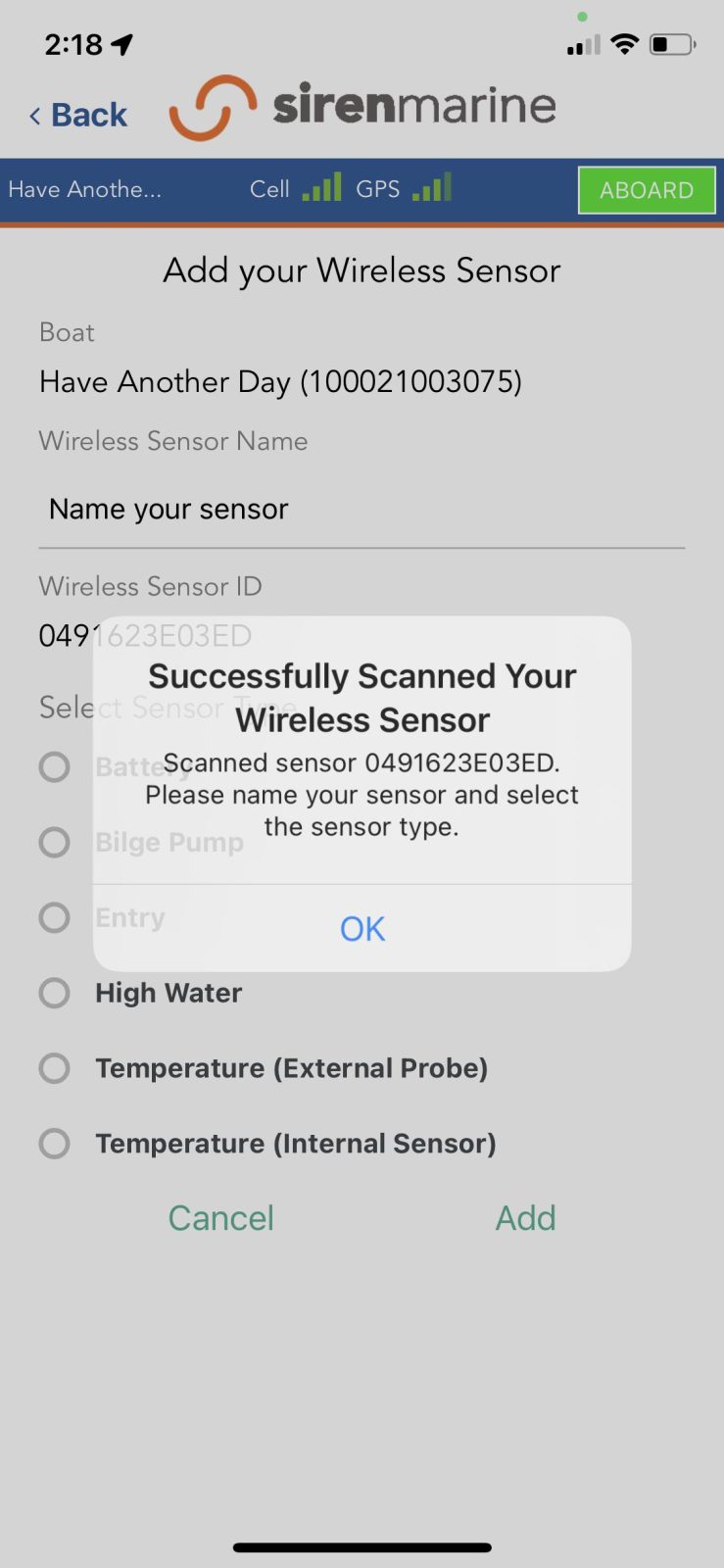
Task: Tap the cellular signal icon in status bar
Action: click(x=583, y=45)
